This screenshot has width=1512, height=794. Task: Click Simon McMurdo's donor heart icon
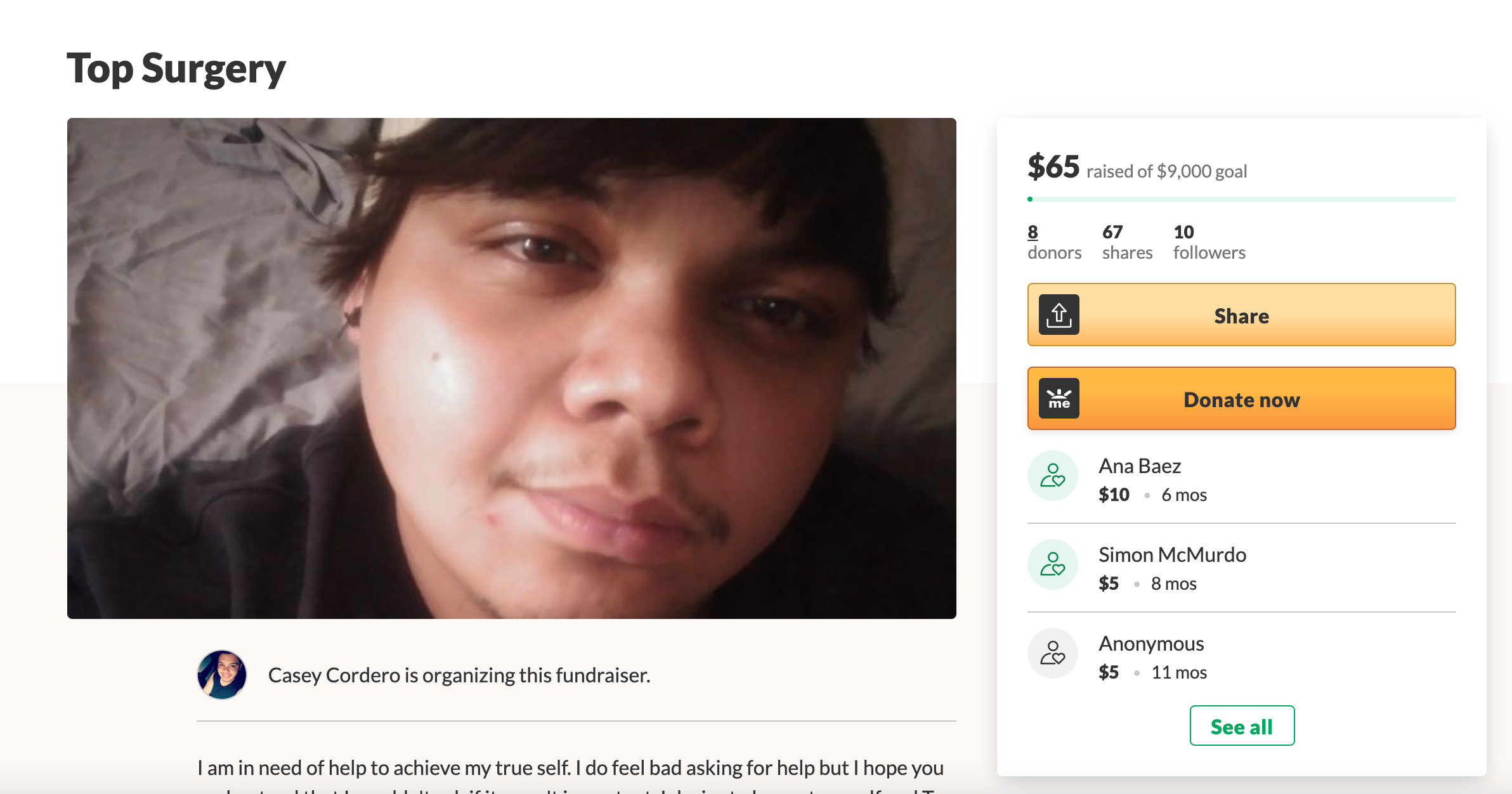point(1053,564)
